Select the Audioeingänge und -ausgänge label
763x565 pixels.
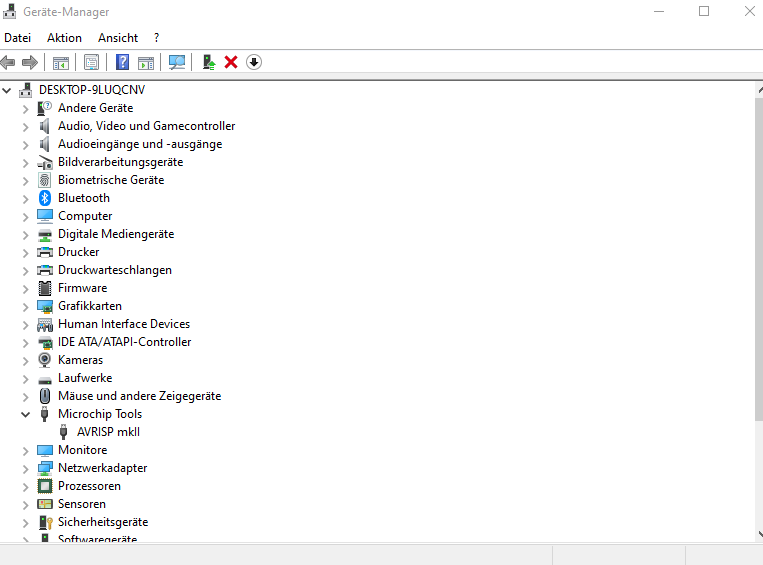(x=140, y=144)
